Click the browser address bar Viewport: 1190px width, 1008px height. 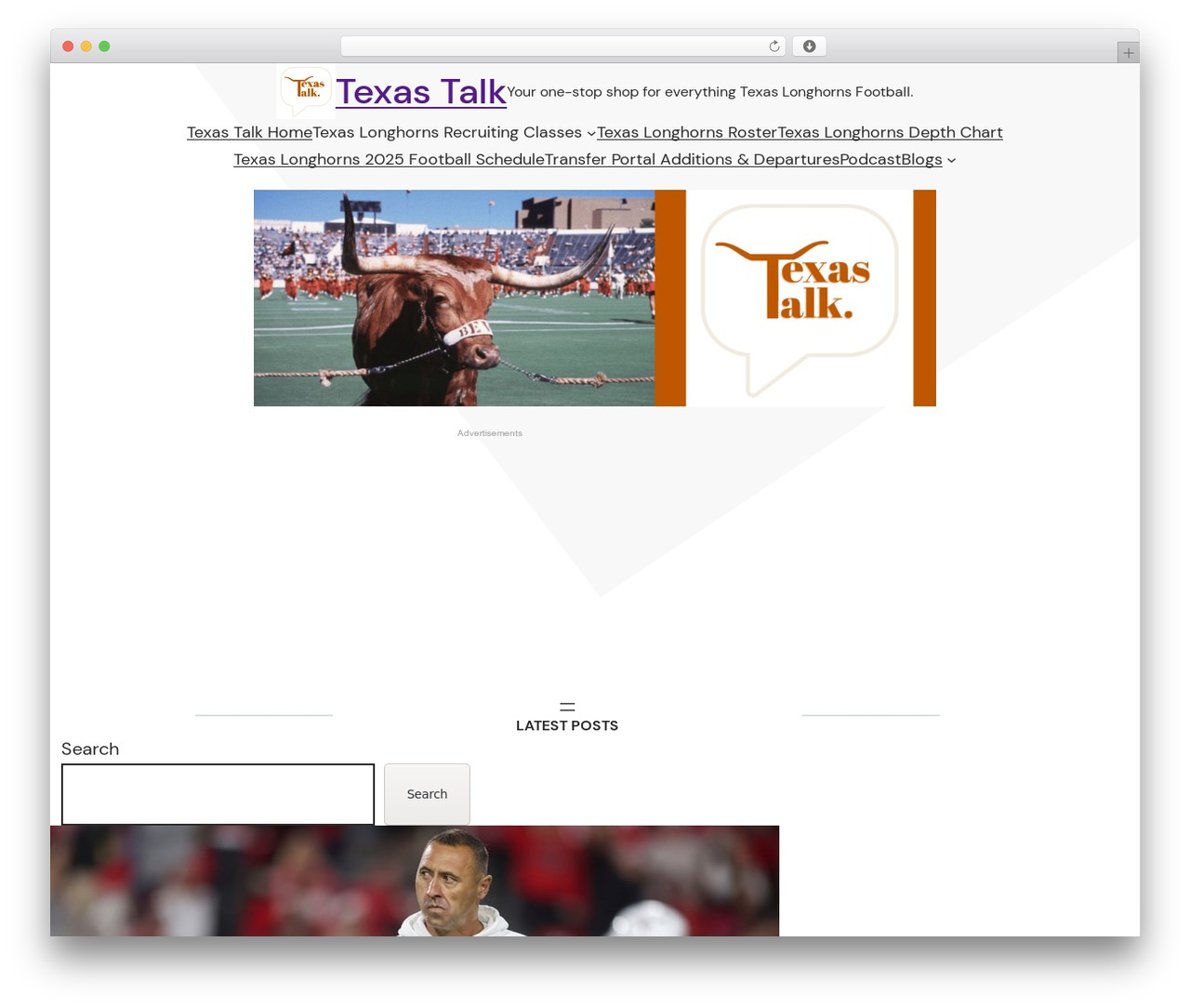tap(562, 46)
